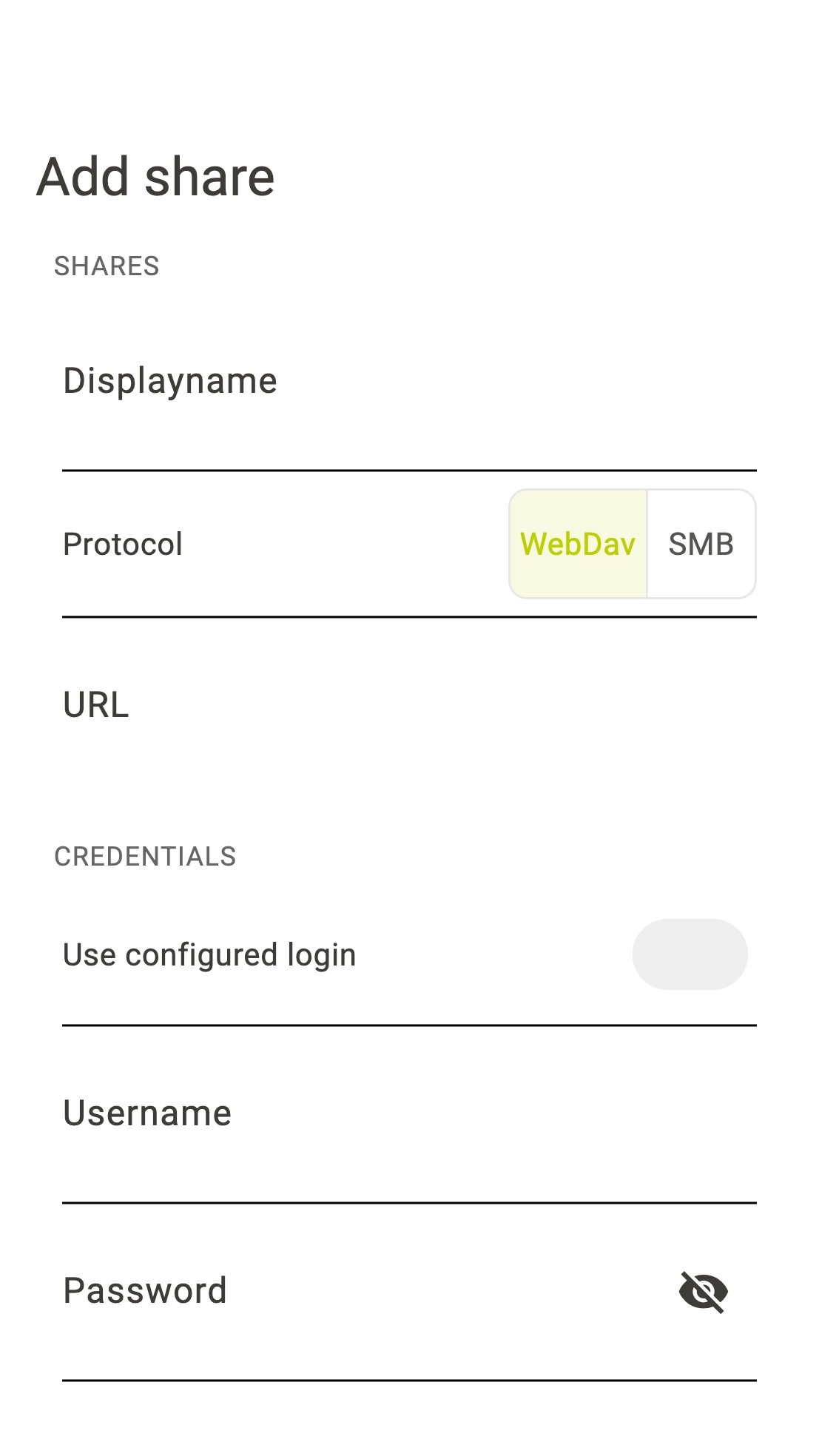
Task: Click the underline beneath the Displayname field
Action: (408, 470)
